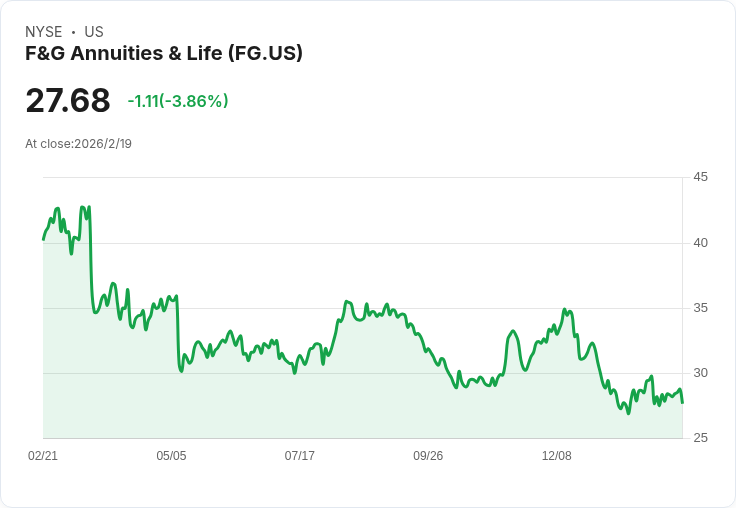Select the 40 price axis label
Screen dimensions: 736x508
[x=700, y=242]
